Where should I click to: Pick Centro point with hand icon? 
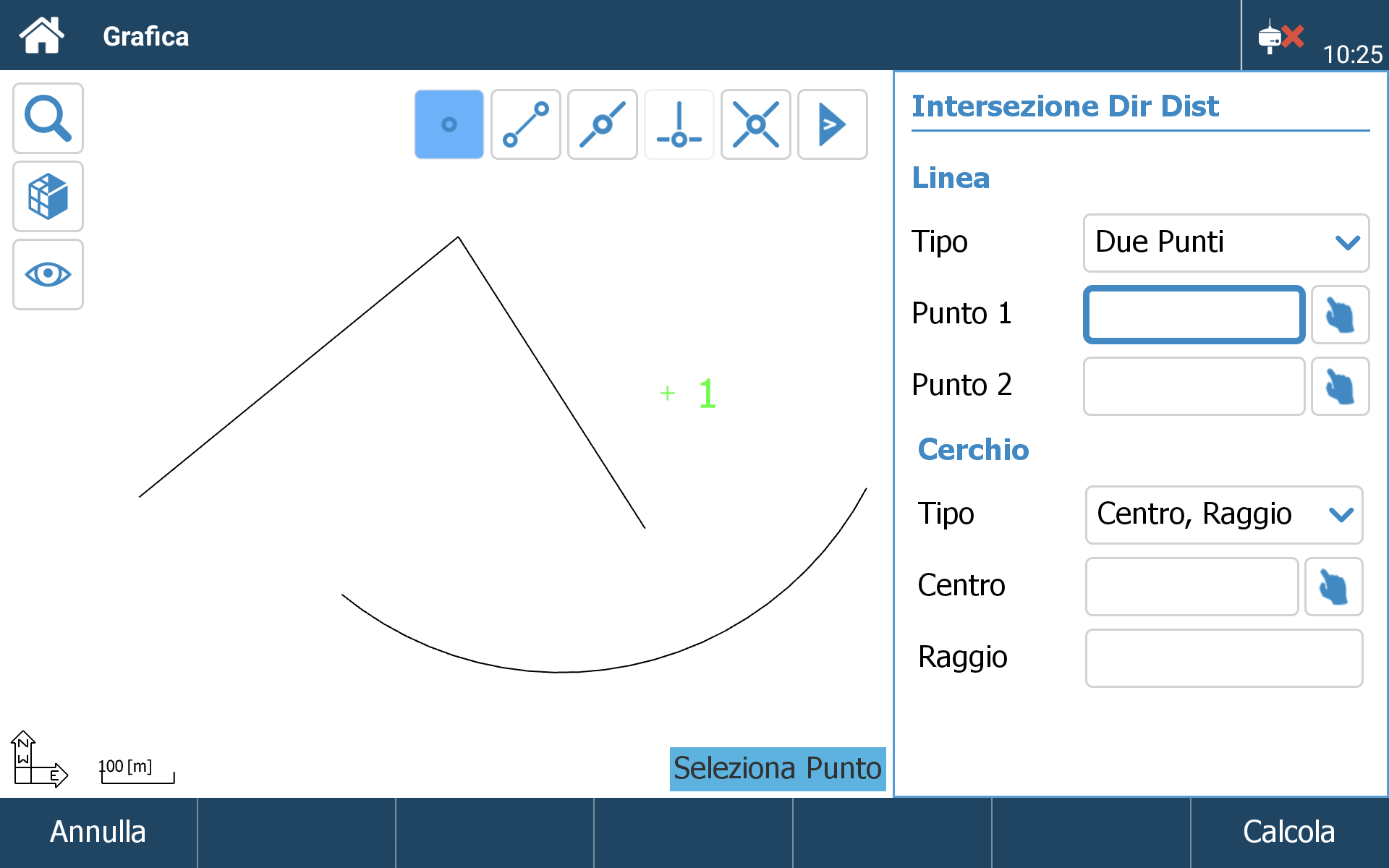pos(1333,586)
